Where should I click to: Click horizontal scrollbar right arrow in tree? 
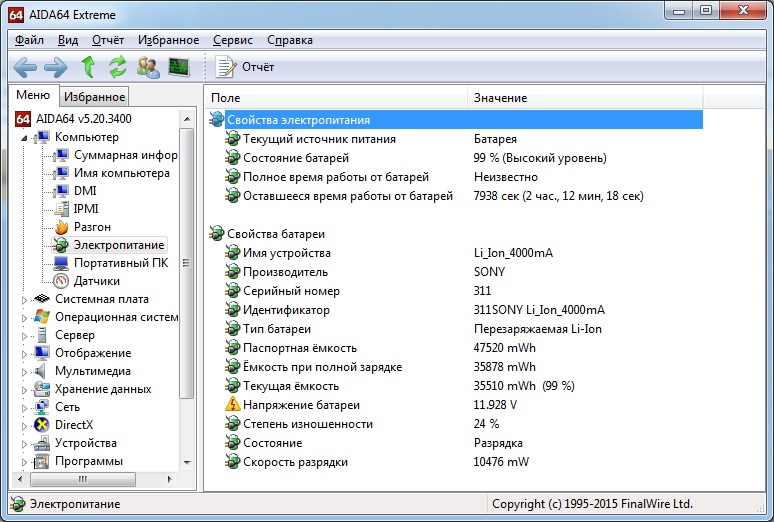point(170,479)
